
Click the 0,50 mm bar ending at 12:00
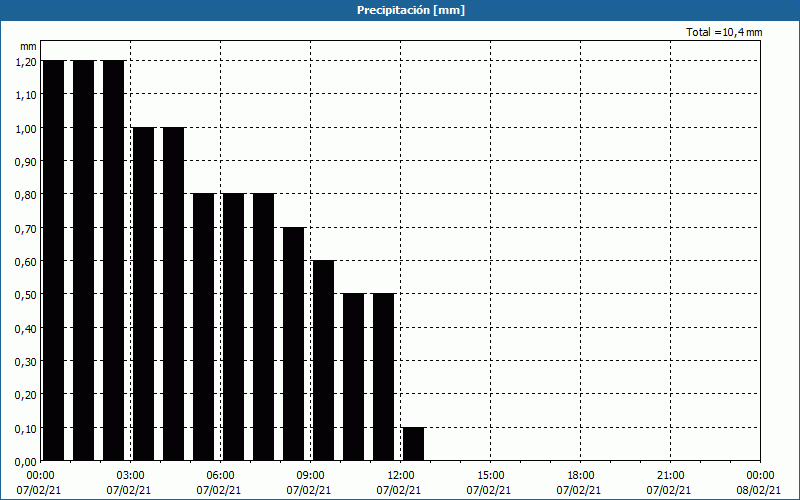coord(384,377)
